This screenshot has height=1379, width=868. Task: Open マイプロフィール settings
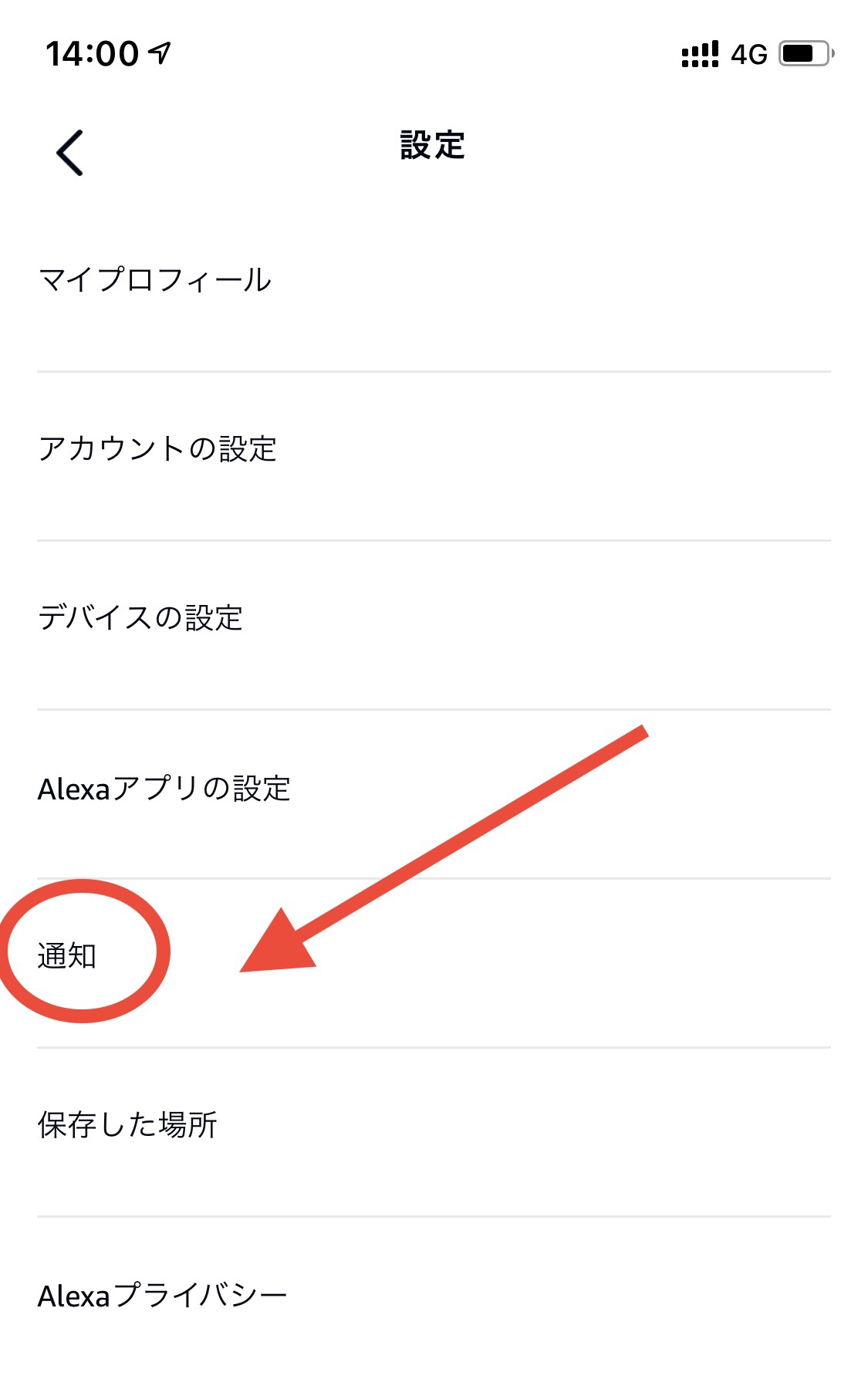[x=155, y=279]
